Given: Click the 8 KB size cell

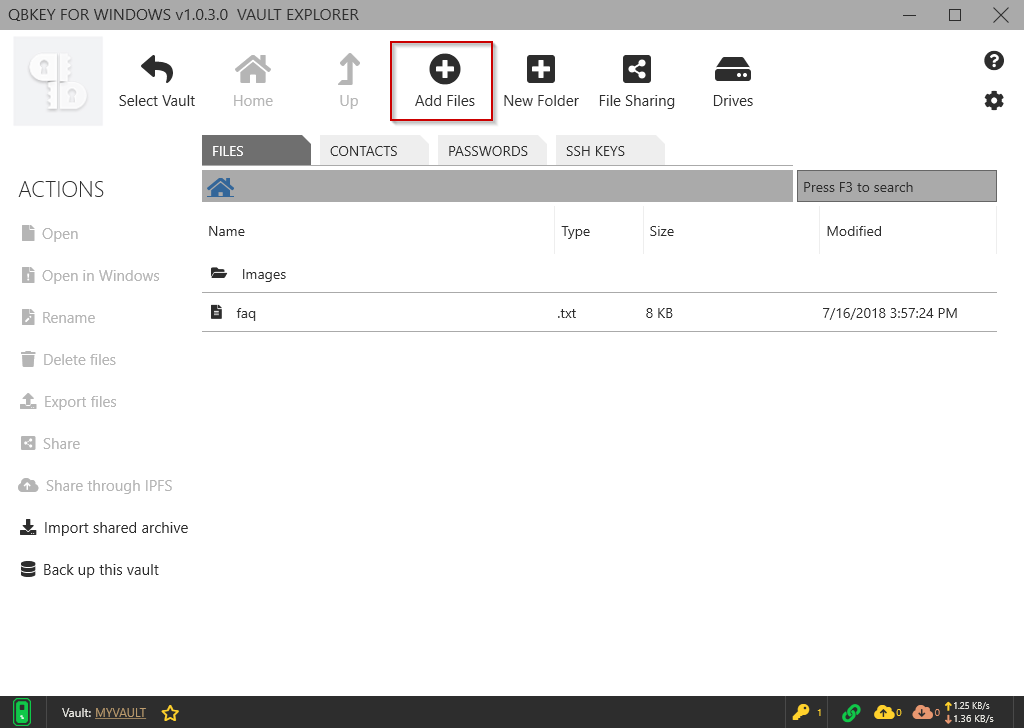Looking at the screenshot, I should coord(659,313).
